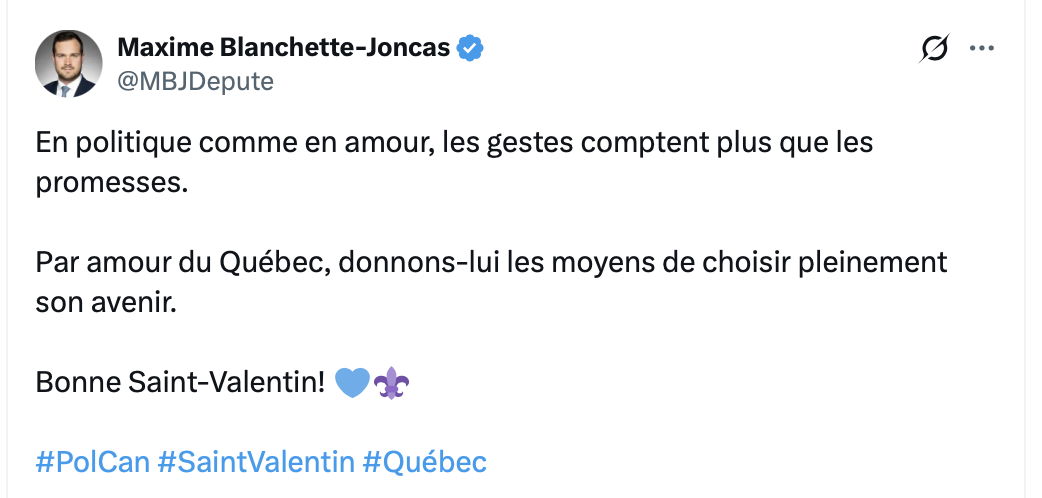This screenshot has width=1042, height=498.
Task: Open Maxime Blanchette-Joncas profile photo
Action: click(69, 63)
